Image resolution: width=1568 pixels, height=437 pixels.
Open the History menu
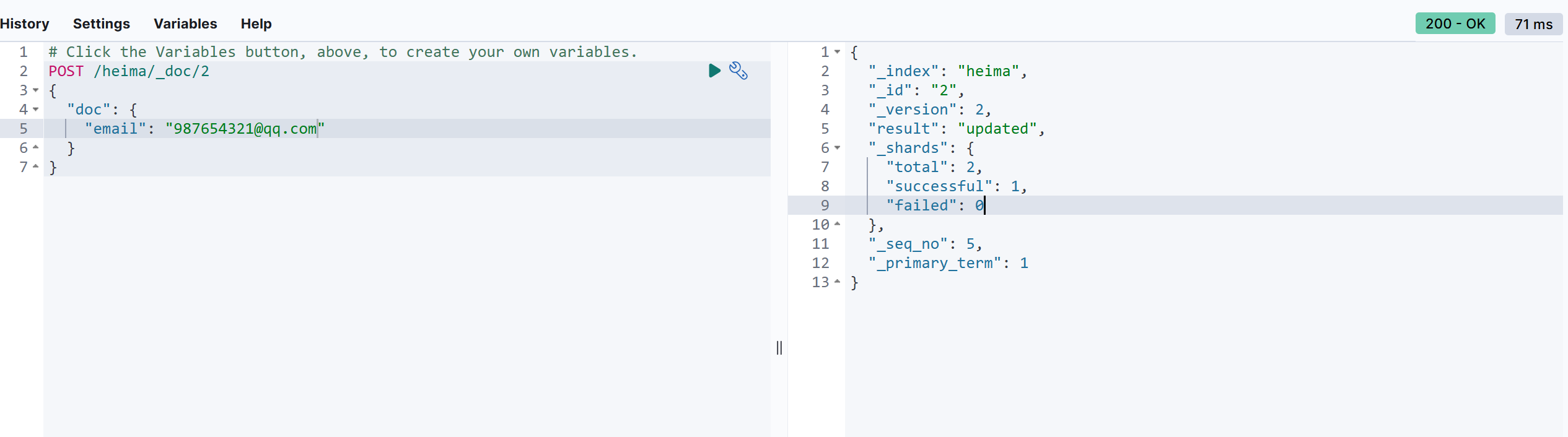click(x=24, y=24)
